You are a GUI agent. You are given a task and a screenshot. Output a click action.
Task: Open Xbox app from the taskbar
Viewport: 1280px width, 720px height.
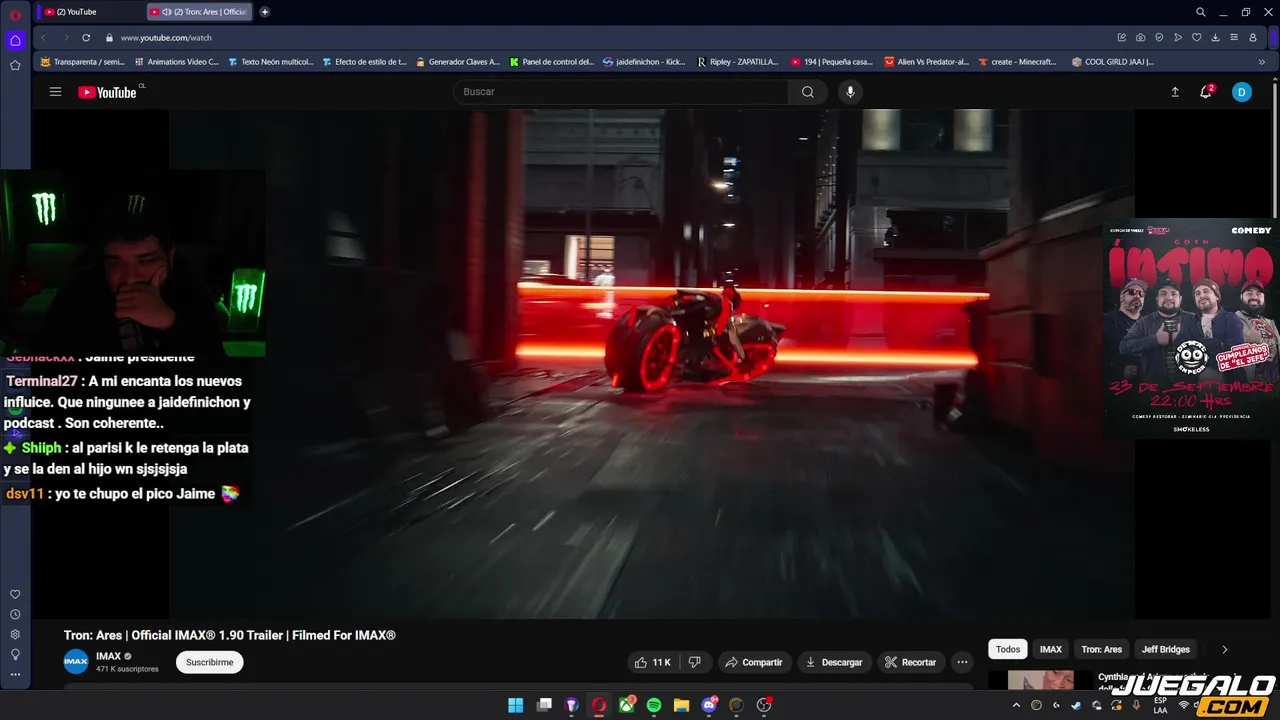coord(626,705)
